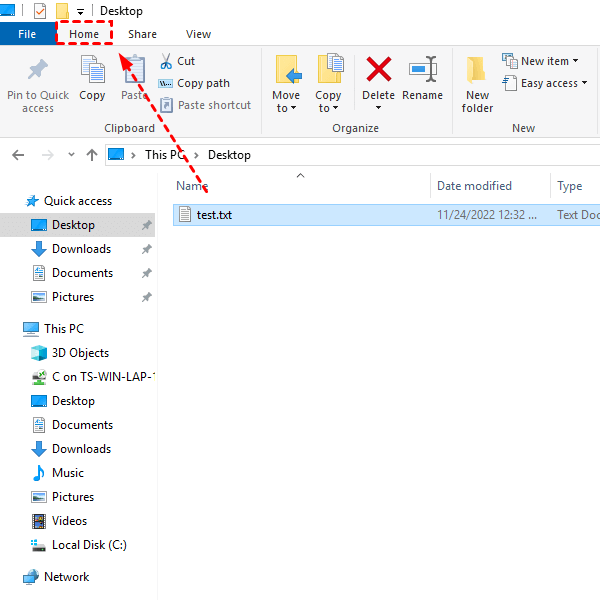Click the Back arrow navigation button
Image resolution: width=600 pixels, height=600 pixels.
click(x=18, y=155)
